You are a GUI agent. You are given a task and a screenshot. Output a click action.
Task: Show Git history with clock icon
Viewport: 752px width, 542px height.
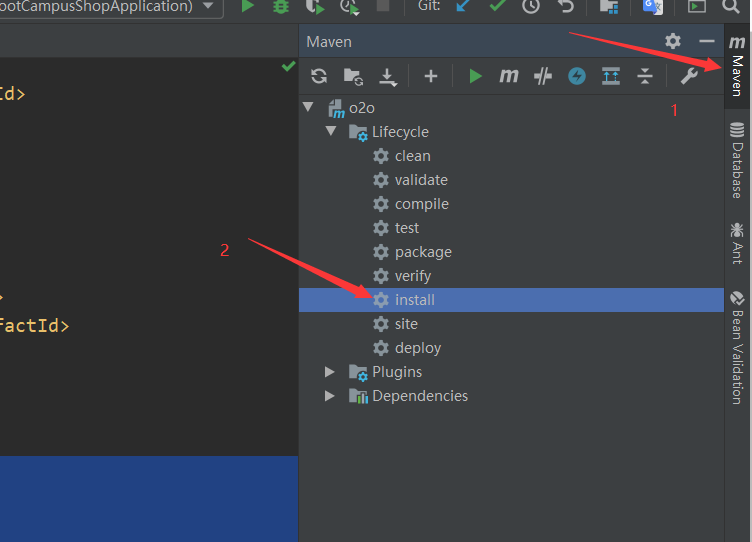(531, 6)
